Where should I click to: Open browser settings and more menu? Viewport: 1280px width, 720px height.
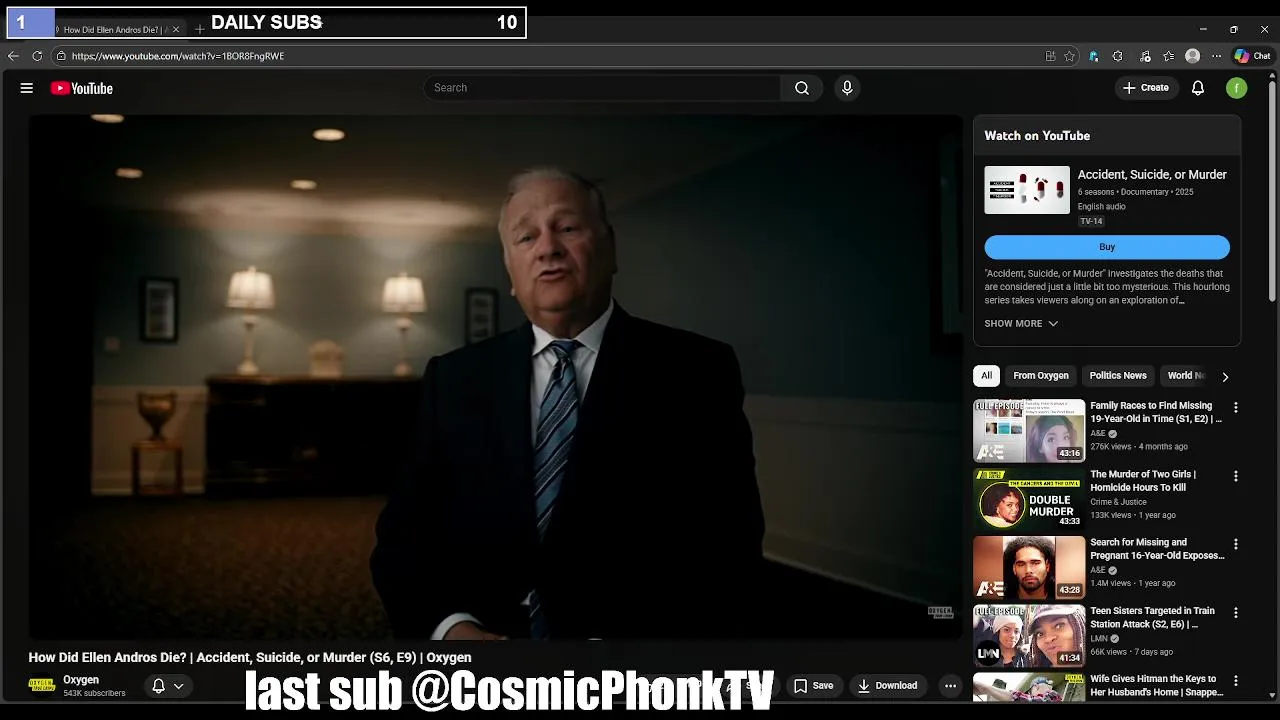pos(1216,56)
